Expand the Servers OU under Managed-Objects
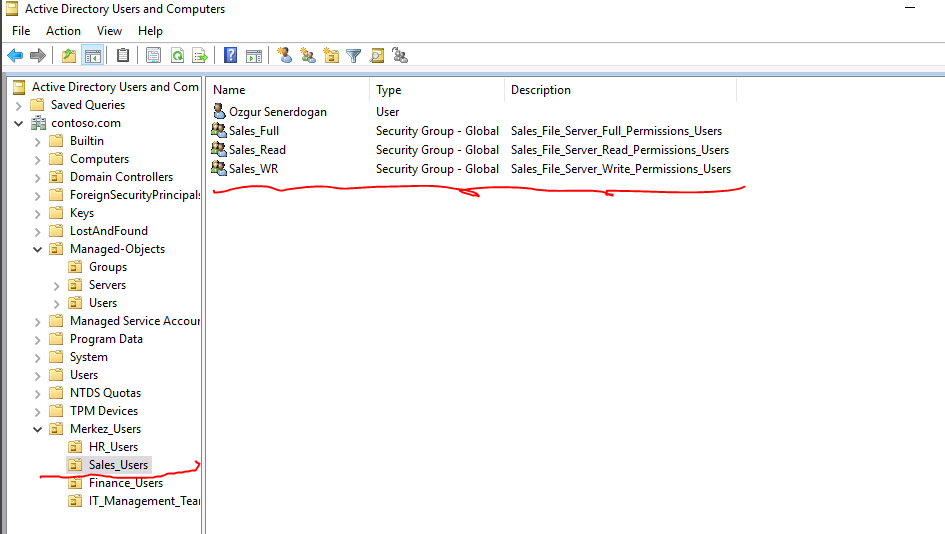 [57, 286]
